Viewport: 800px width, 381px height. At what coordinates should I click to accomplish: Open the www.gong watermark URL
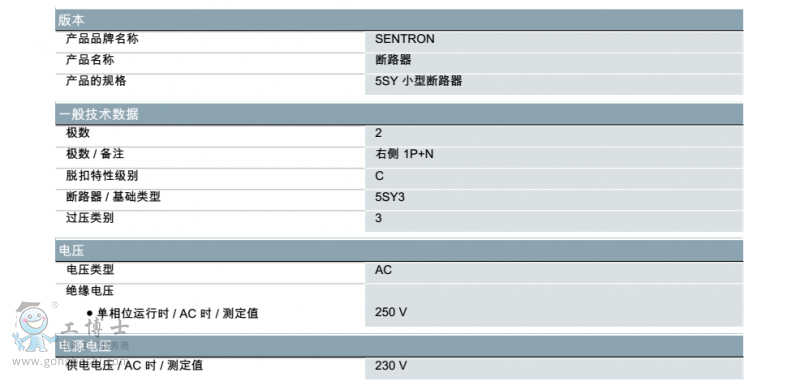coord(38,362)
